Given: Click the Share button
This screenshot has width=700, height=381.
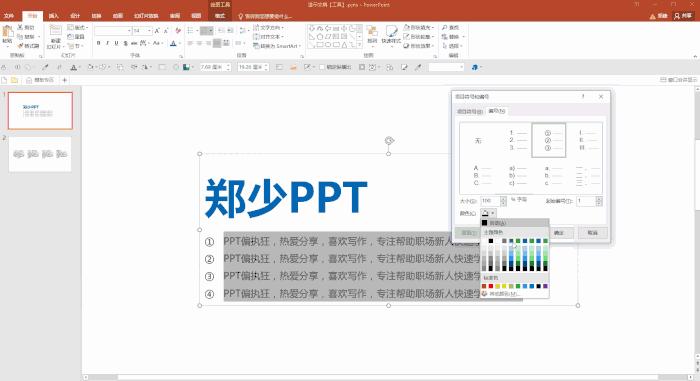Looking at the screenshot, I should [x=683, y=16].
